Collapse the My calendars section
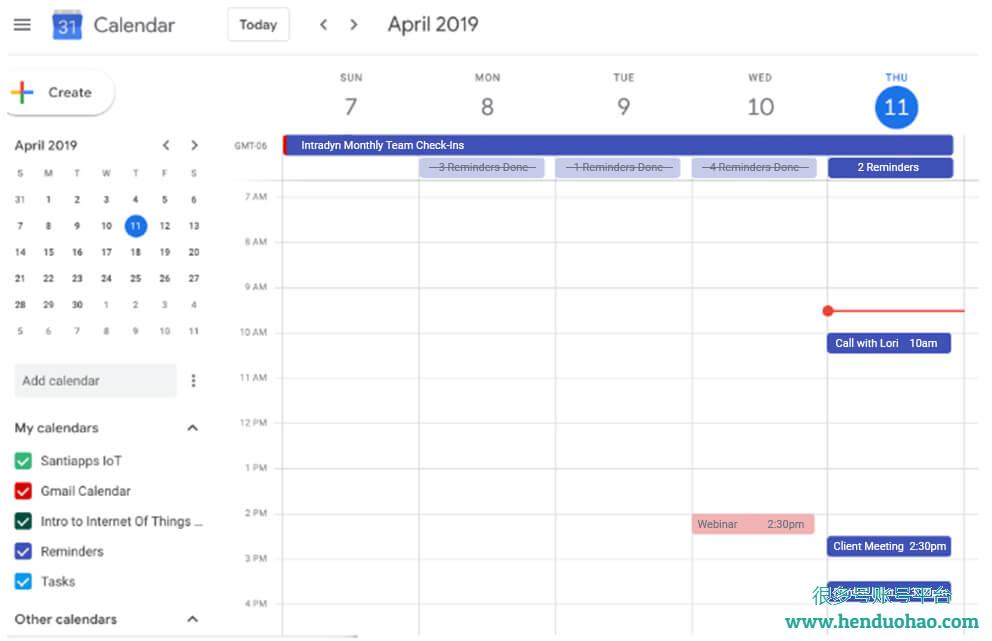The image size is (992, 641). (193, 428)
